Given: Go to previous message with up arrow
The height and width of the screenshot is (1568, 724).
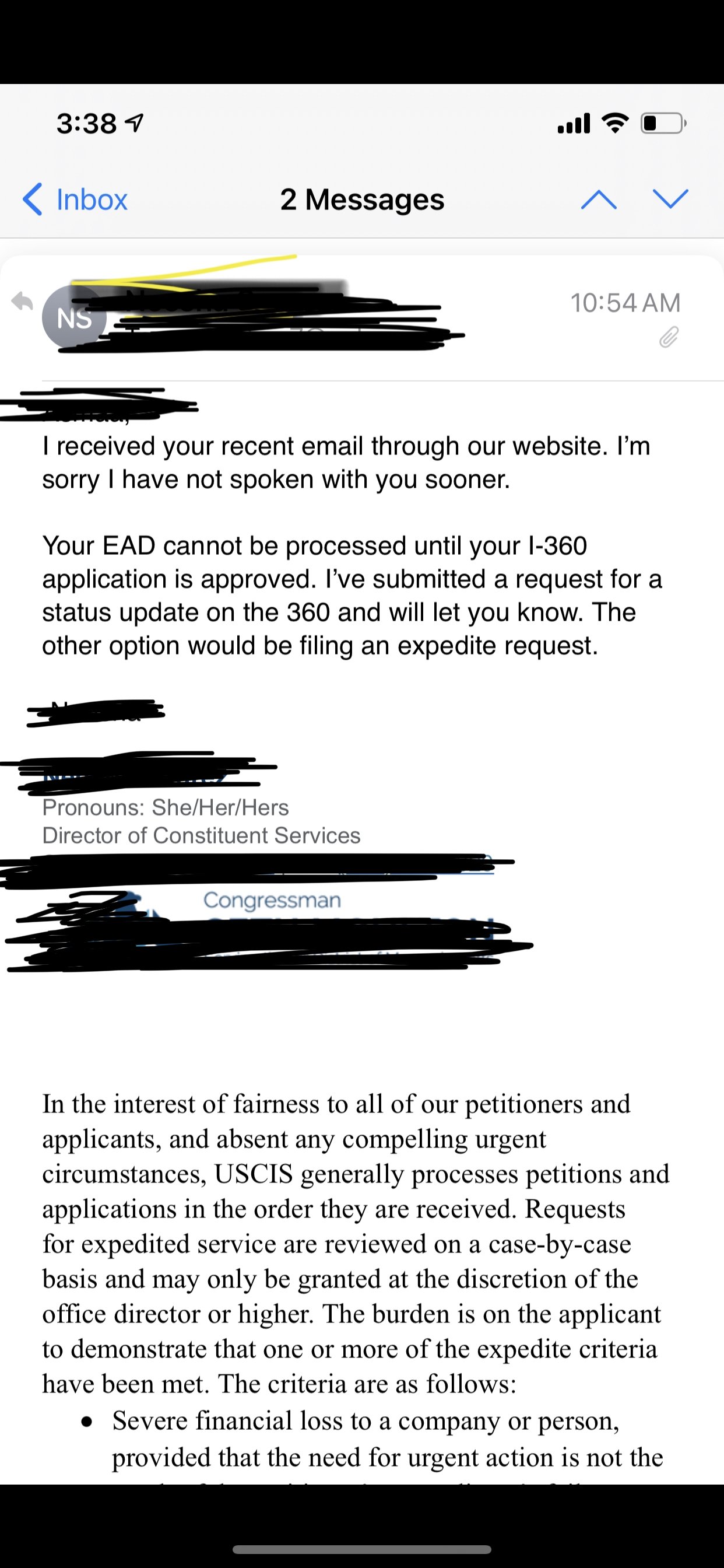Looking at the screenshot, I should [x=599, y=199].
